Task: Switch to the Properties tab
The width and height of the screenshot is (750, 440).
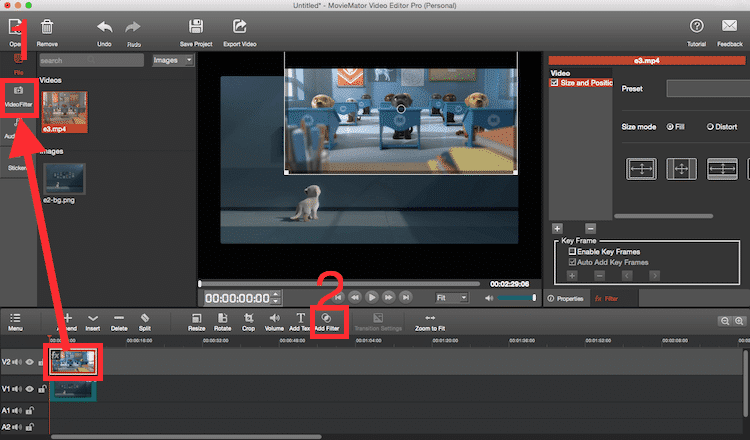Action: [x=566, y=298]
